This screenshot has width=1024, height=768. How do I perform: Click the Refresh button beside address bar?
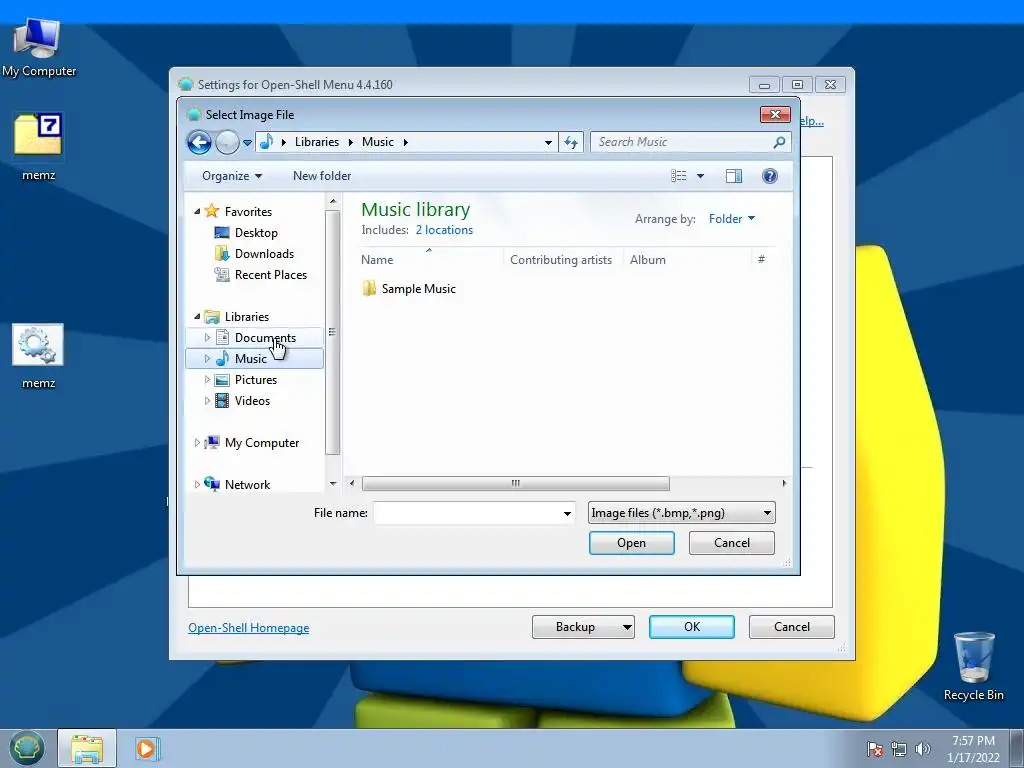[571, 142]
